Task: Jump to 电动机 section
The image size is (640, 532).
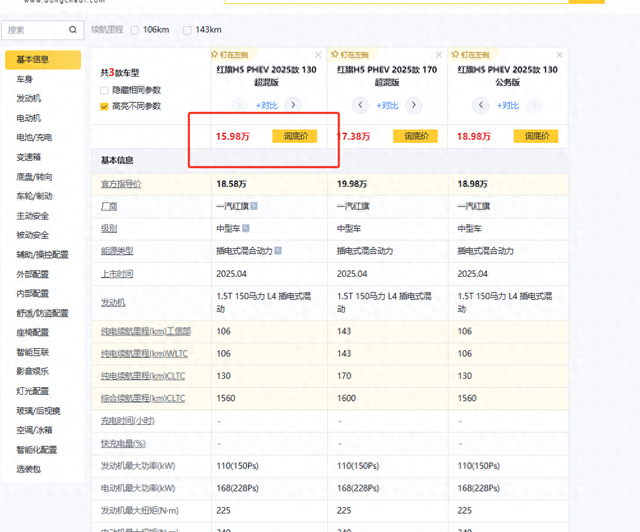Action: coord(29,118)
